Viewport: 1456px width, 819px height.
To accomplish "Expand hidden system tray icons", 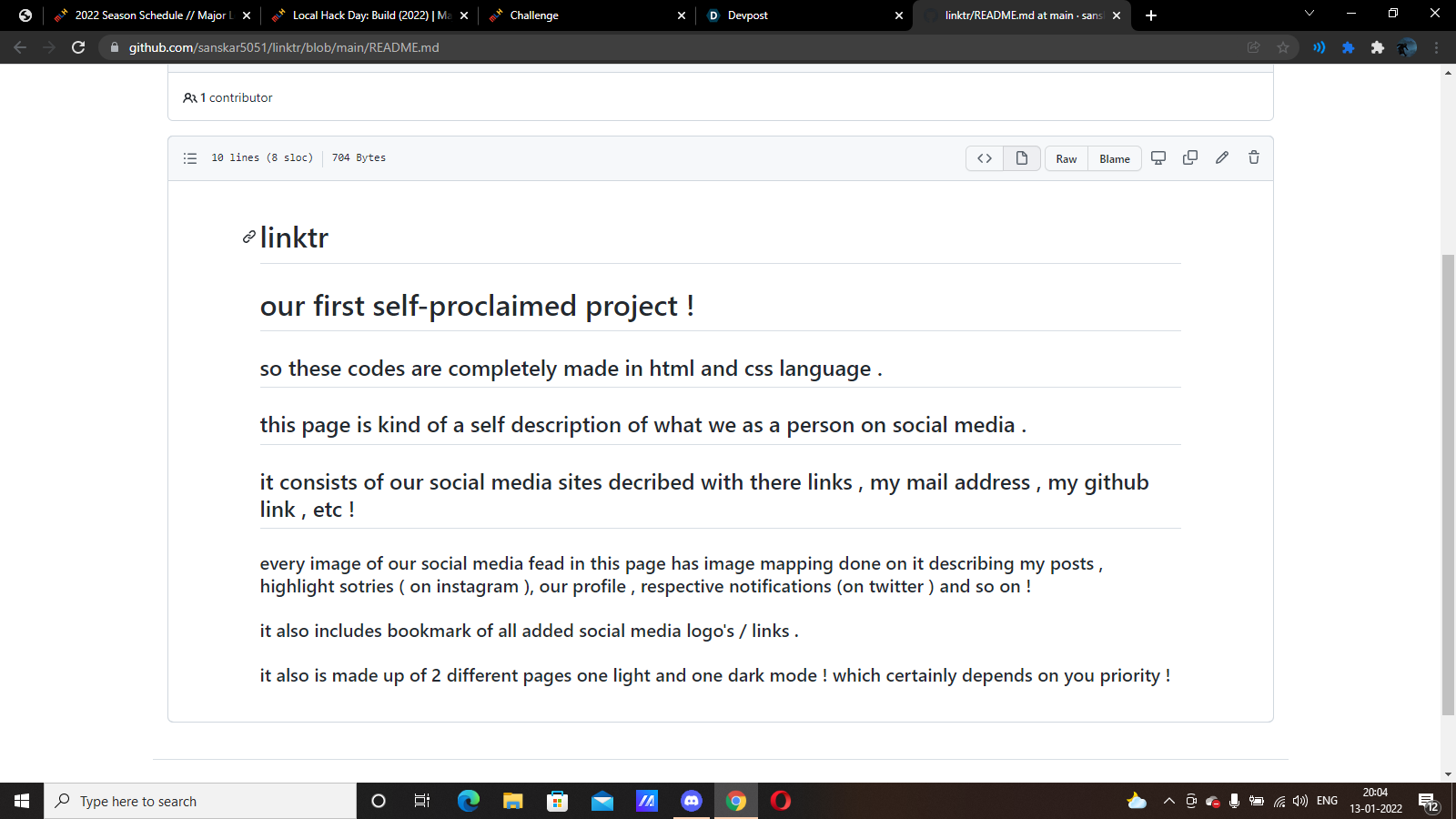I will [1169, 801].
